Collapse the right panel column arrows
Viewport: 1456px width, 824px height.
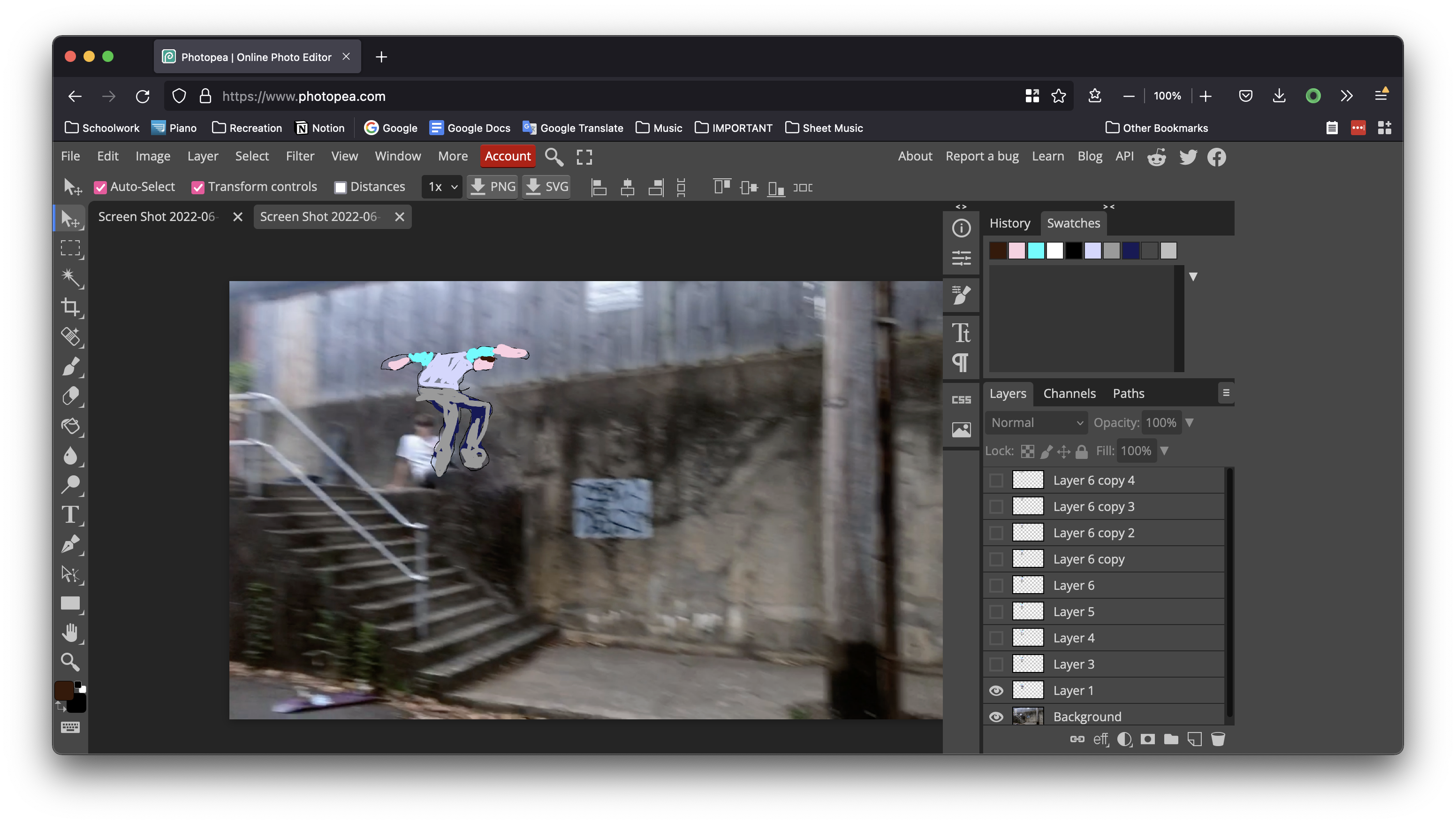coord(1109,206)
